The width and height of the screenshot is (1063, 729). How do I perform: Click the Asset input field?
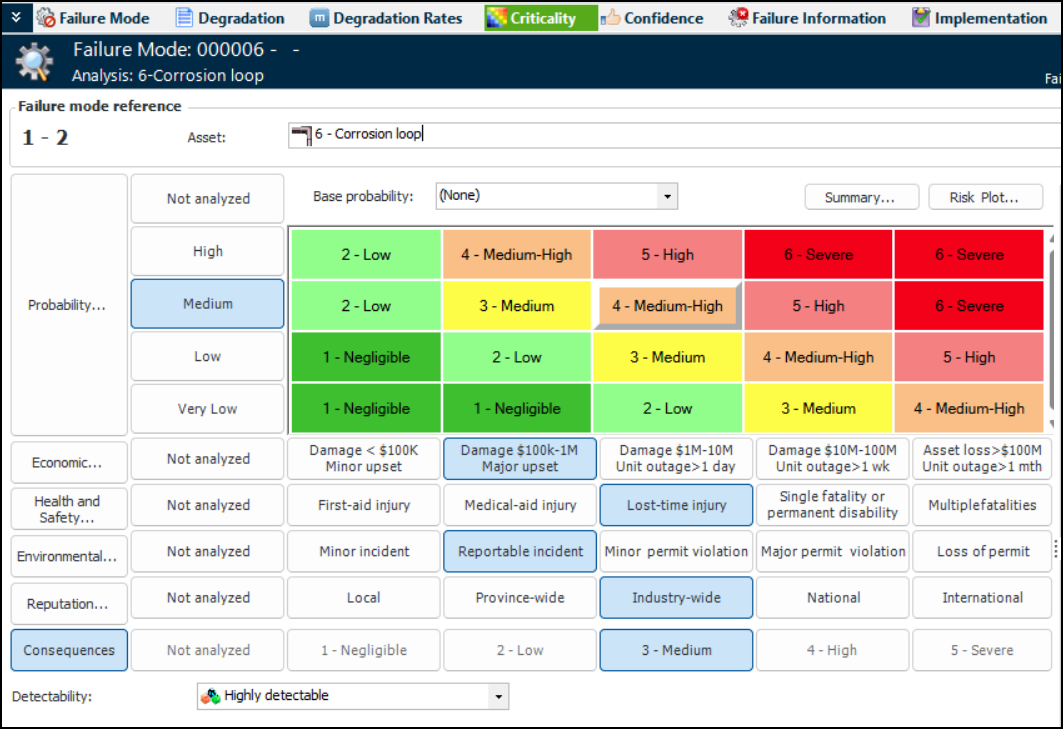[680, 134]
